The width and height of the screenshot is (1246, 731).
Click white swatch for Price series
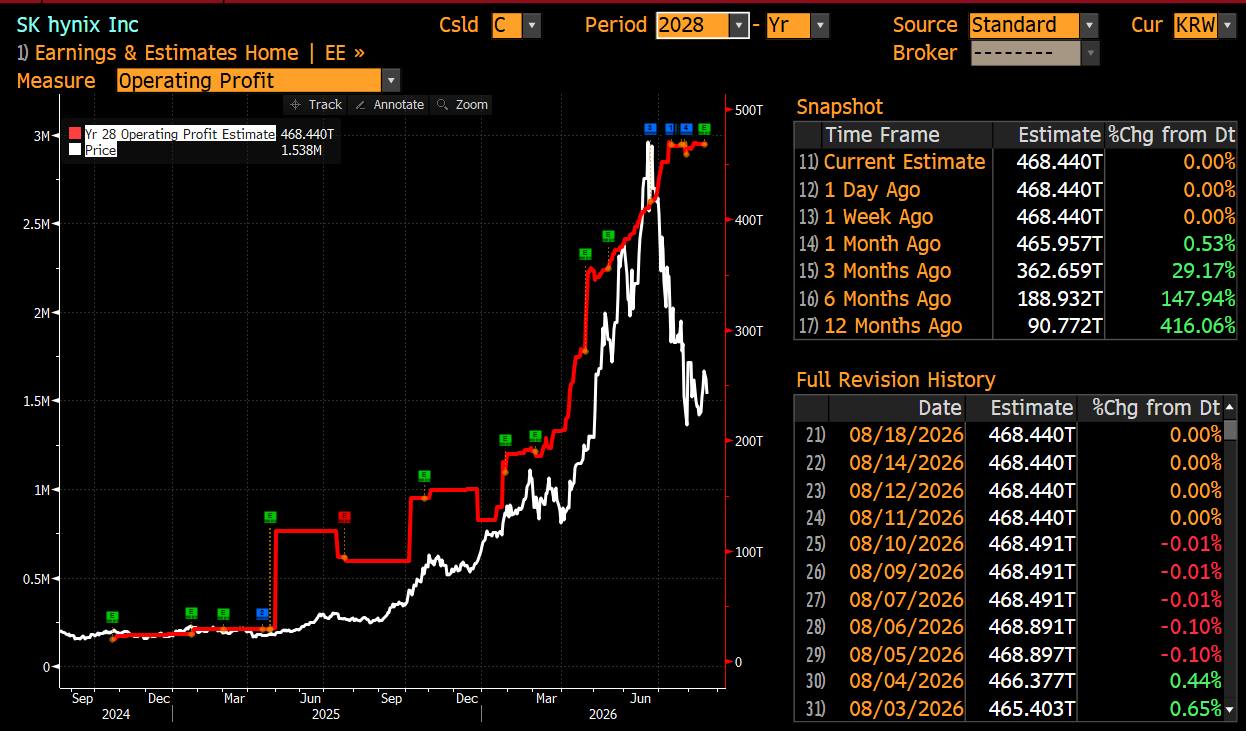(x=75, y=150)
